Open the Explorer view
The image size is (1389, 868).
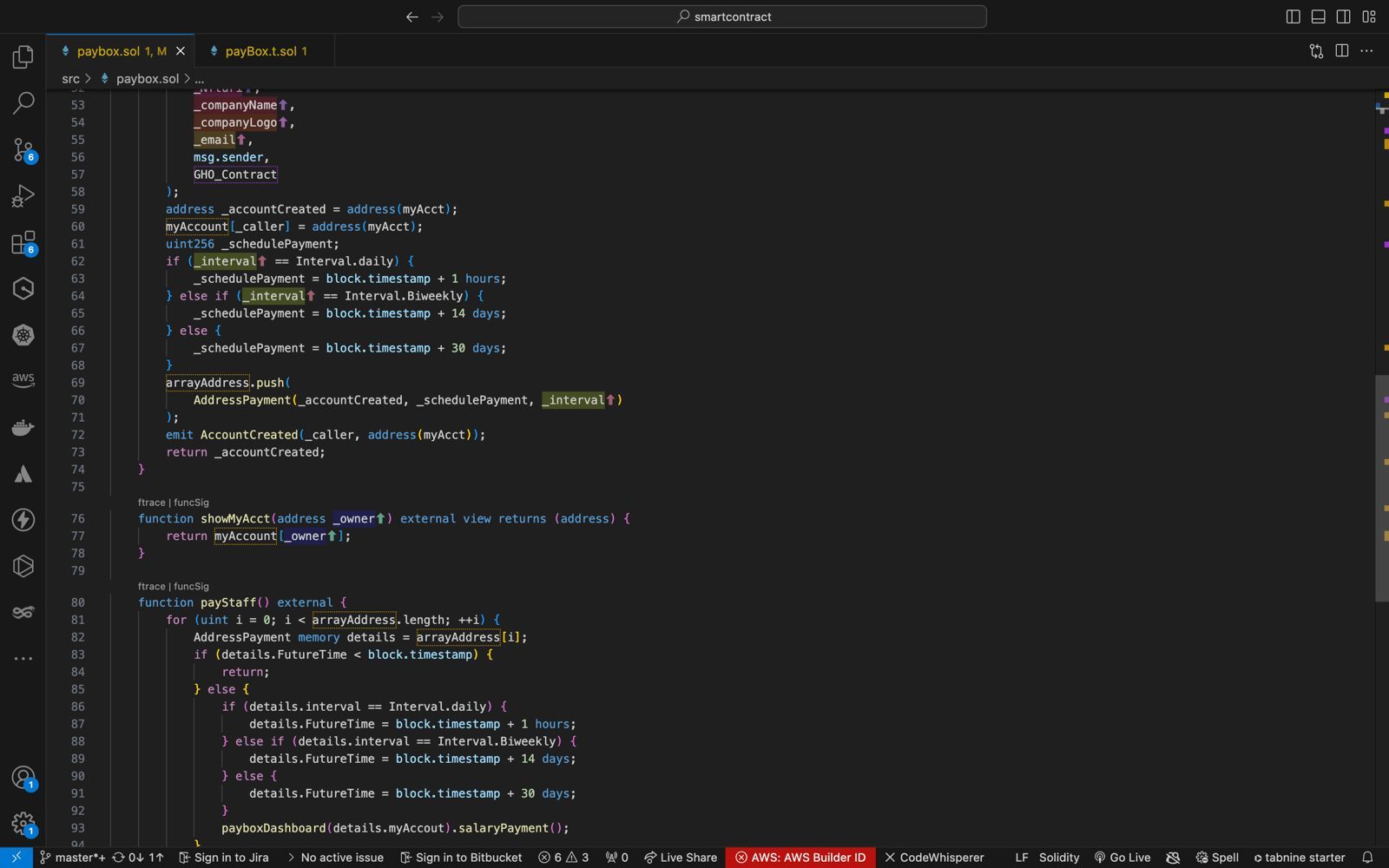click(x=23, y=57)
